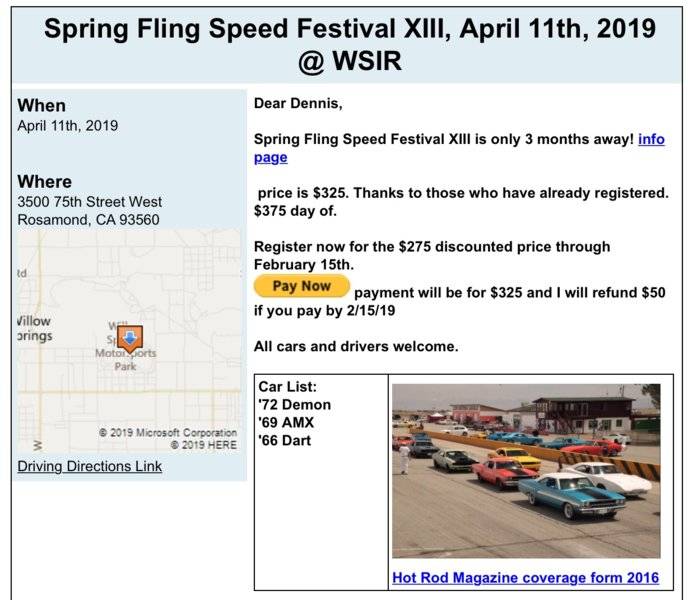
Task: Click the Microsoft Corporation map copyright
Action: coord(168,433)
